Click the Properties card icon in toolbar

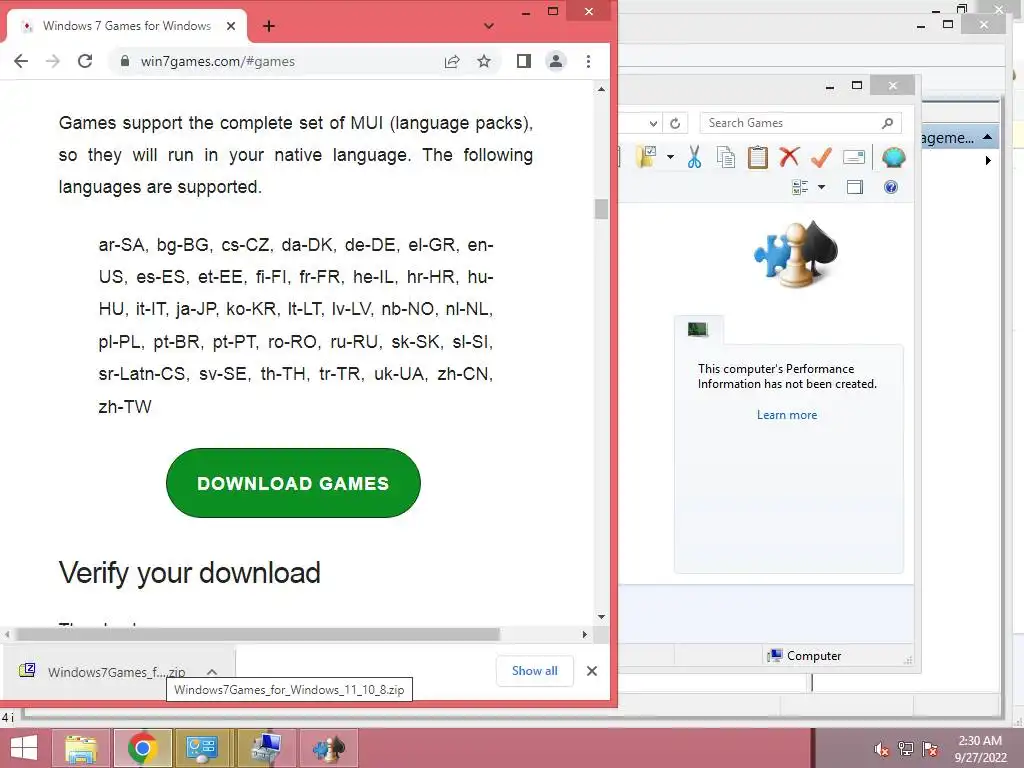click(854, 157)
